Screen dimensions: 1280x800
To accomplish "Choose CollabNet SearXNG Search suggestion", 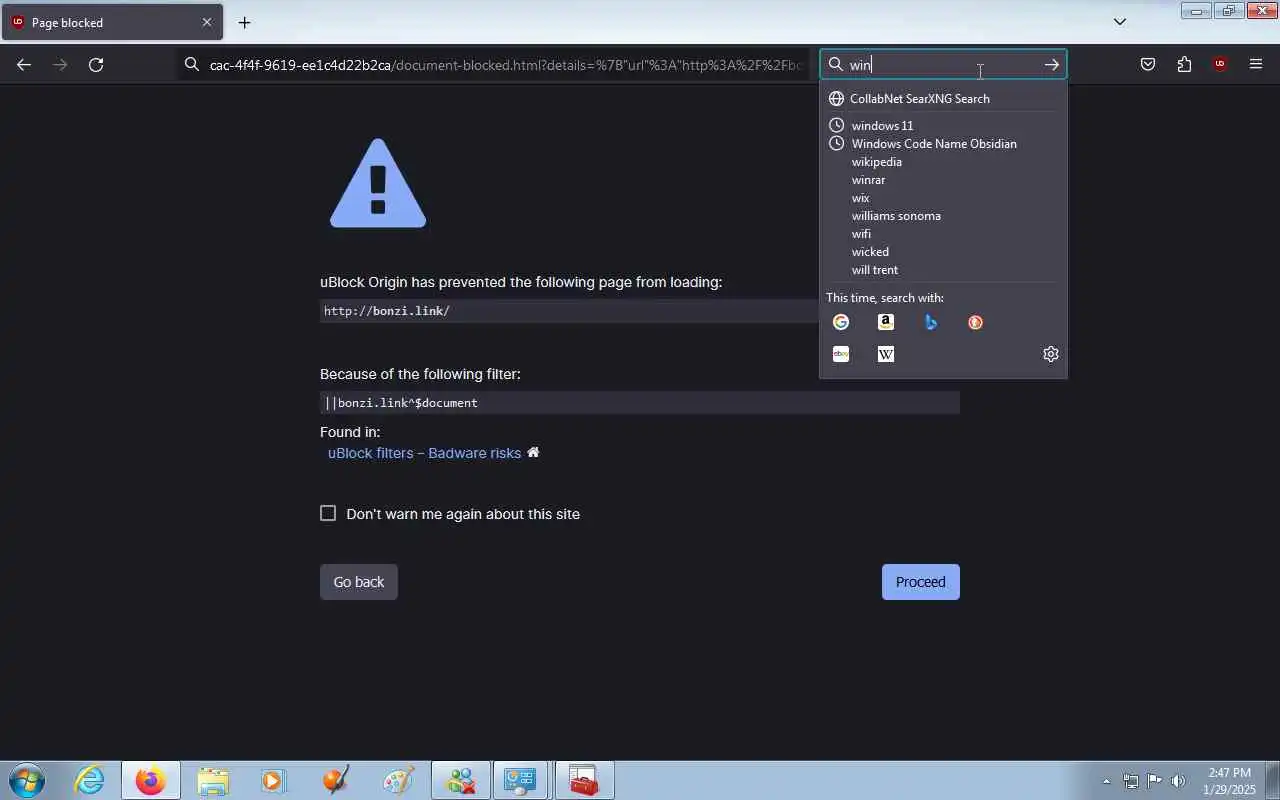I will [943, 98].
